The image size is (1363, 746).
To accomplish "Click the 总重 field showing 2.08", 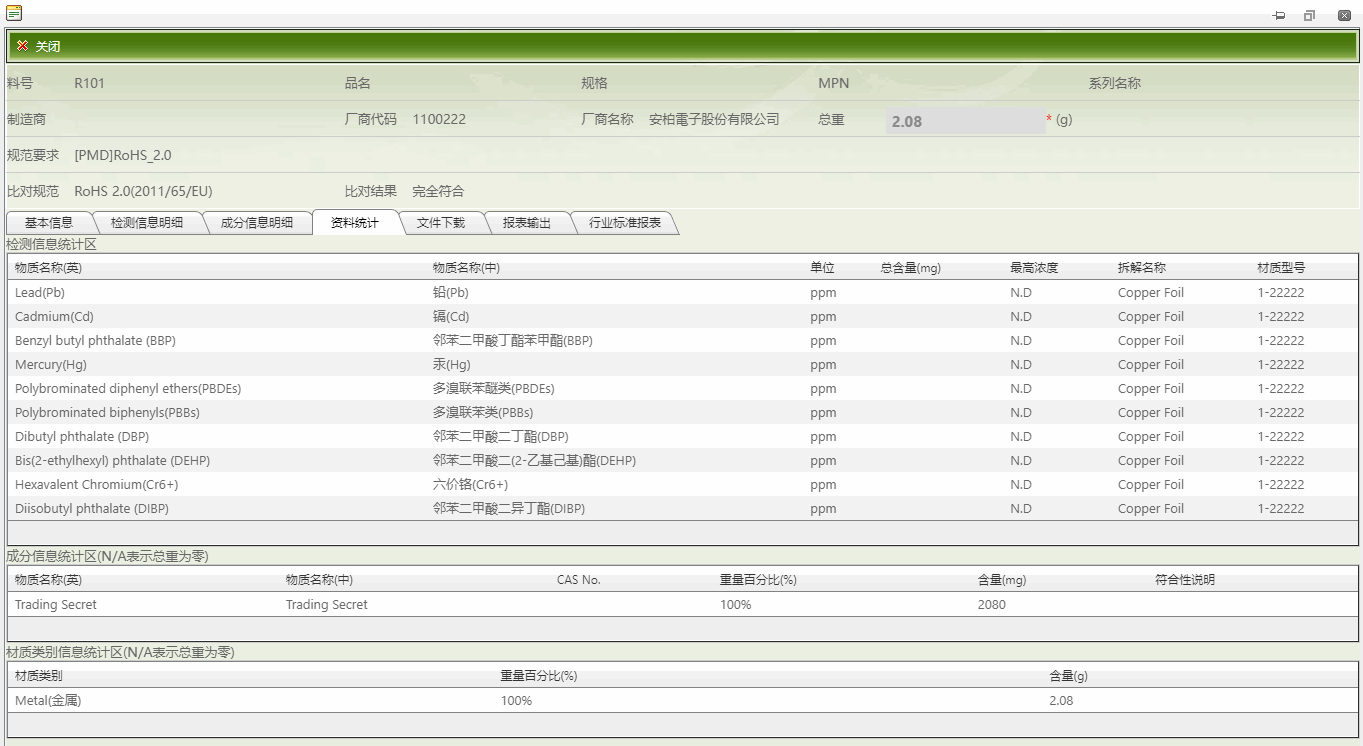I will point(965,121).
